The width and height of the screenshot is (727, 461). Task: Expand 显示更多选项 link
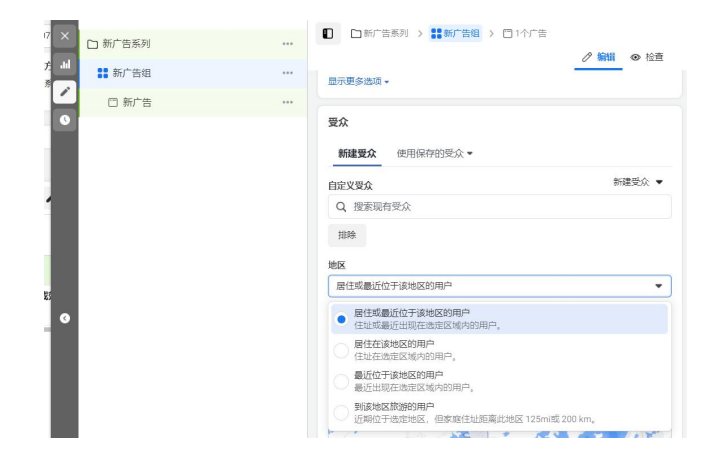[x=358, y=81]
